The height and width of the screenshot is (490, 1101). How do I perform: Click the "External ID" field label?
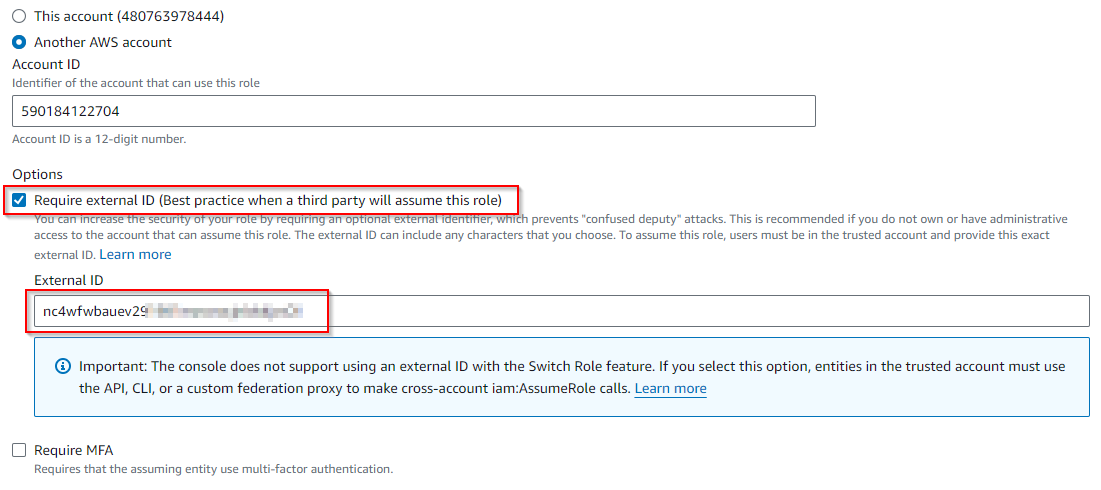69,280
